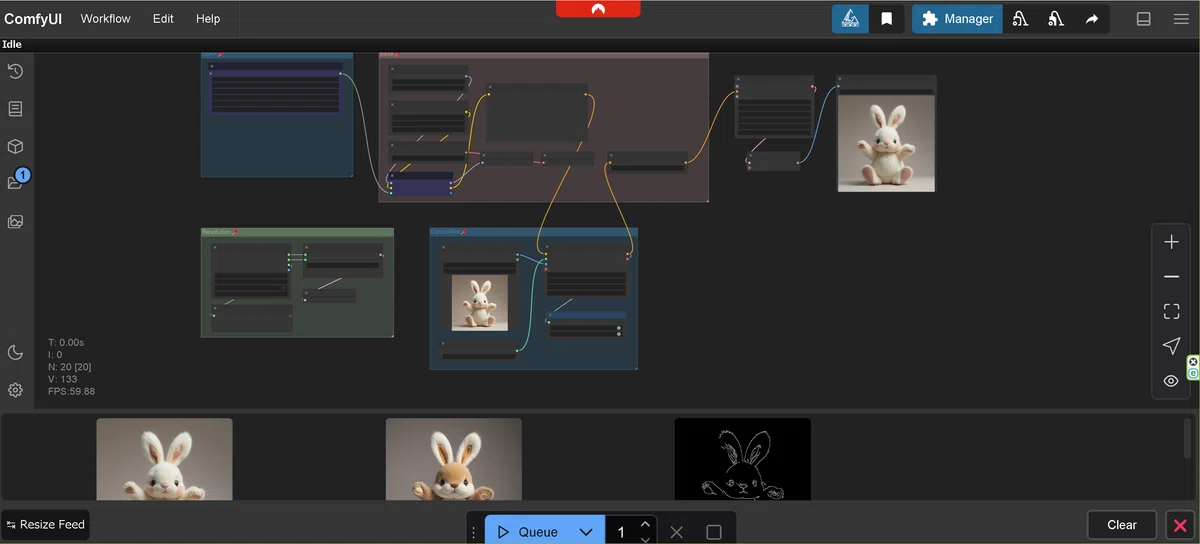
Task: Click the Queue run button
Action: click(x=527, y=531)
